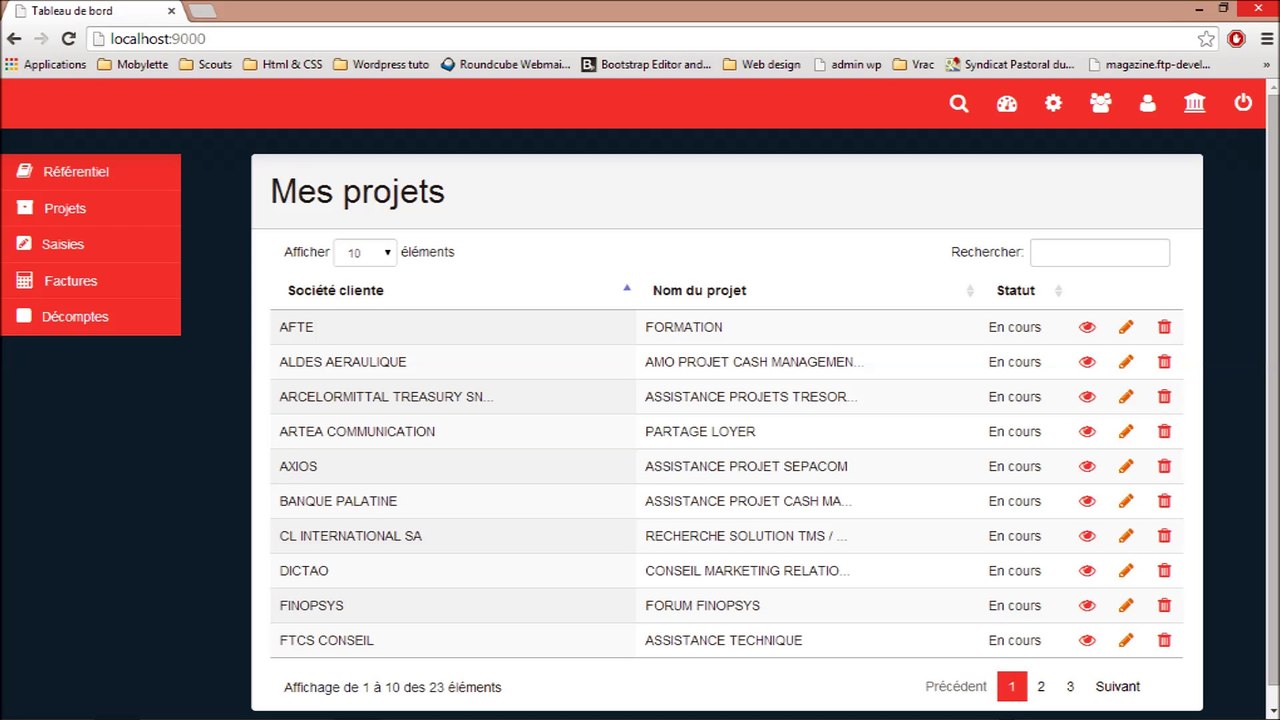The image size is (1280, 720).
Task: Delete the CL INTERNATIONAL SA project
Action: pyautogui.click(x=1164, y=536)
